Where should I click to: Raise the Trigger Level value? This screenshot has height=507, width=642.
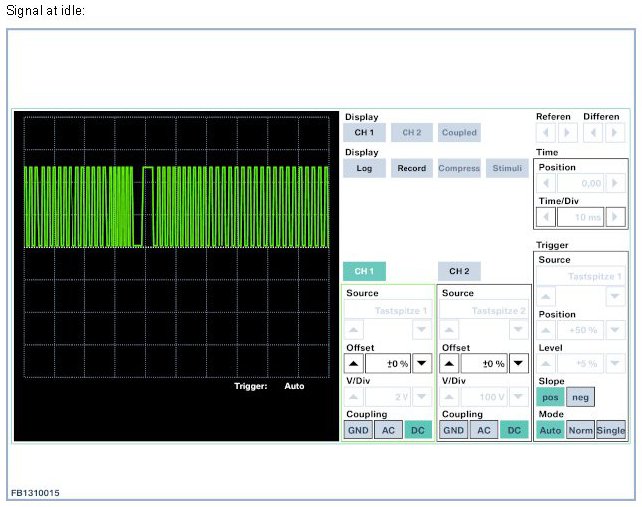click(x=546, y=363)
